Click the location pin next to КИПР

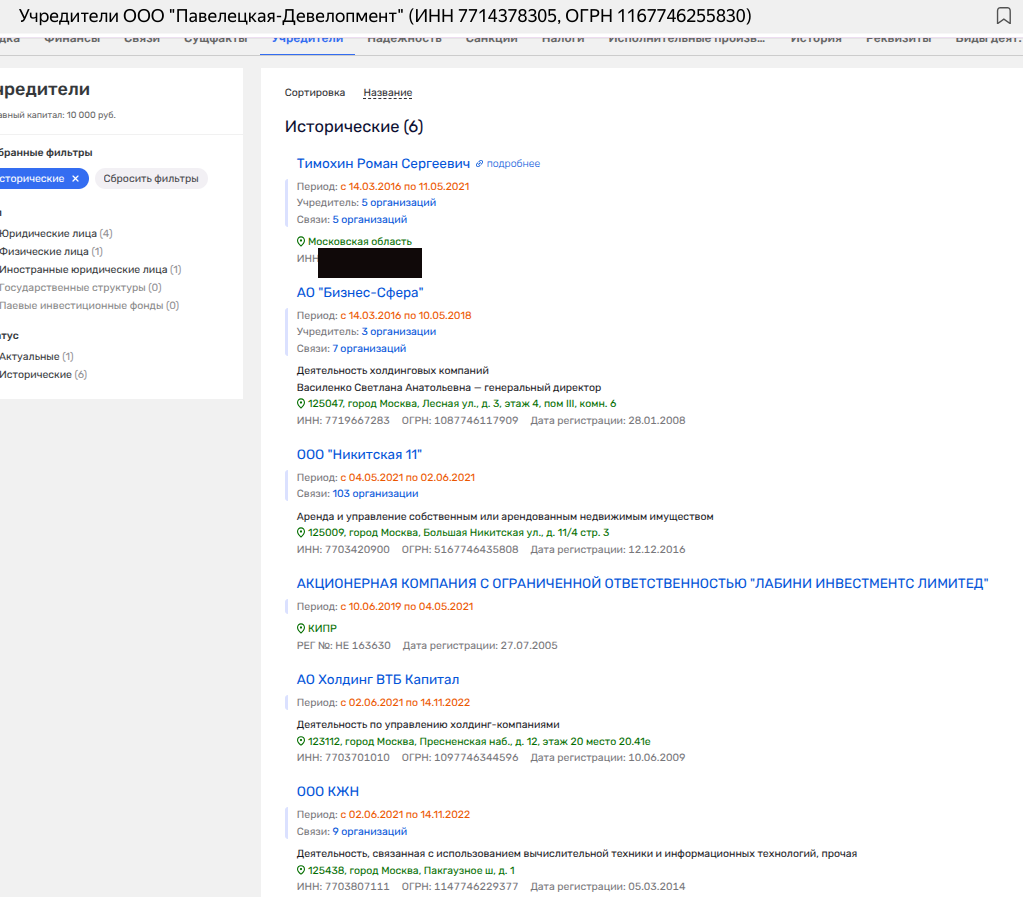301,629
